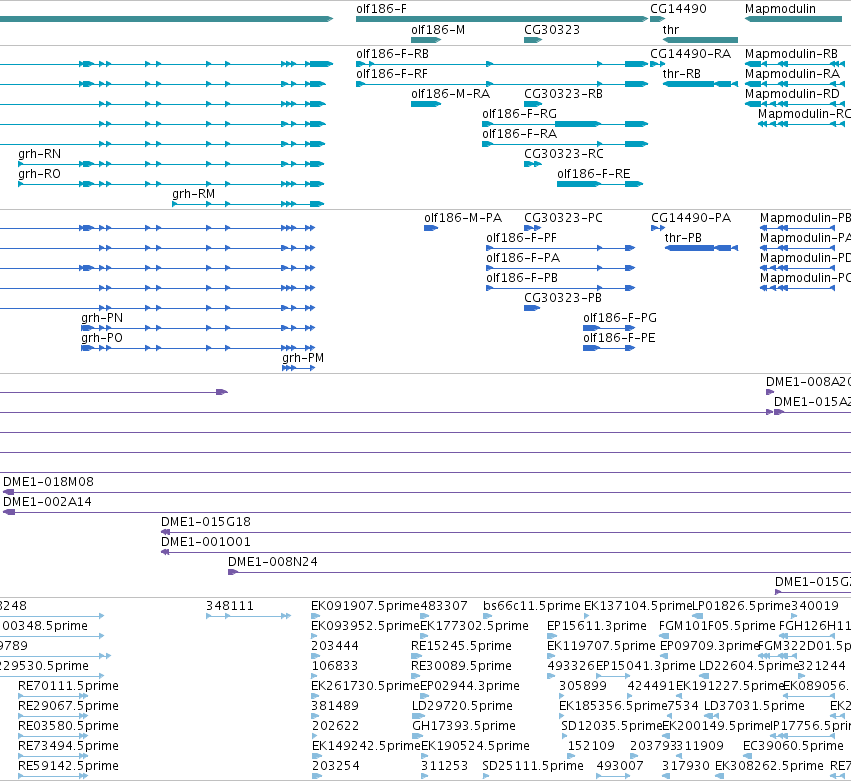The width and height of the screenshot is (851, 781).
Task: Click EST label RE03580.5prime
Action: [68, 727]
